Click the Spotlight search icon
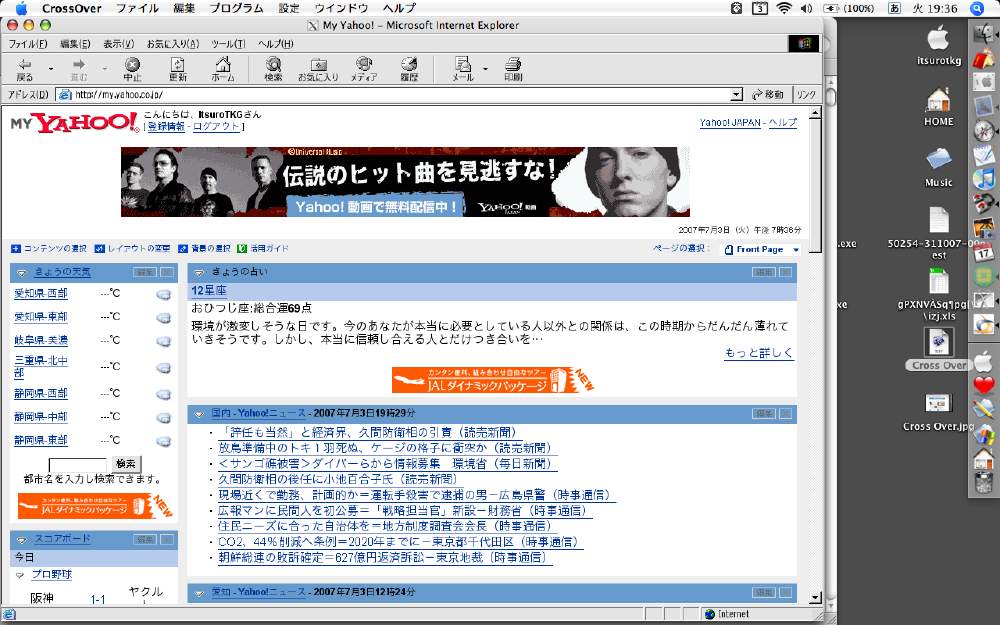The width and height of the screenshot is (1000, 625). pyautogui.click(x=977, y=8)
